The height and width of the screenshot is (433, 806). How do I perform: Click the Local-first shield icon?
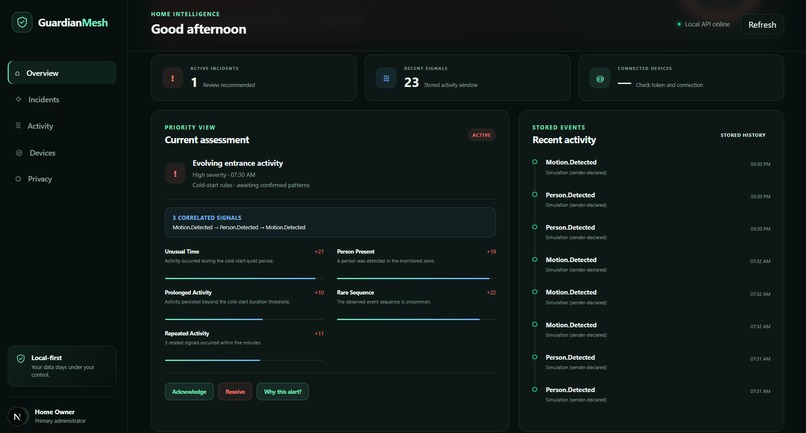tap(21, 358)
